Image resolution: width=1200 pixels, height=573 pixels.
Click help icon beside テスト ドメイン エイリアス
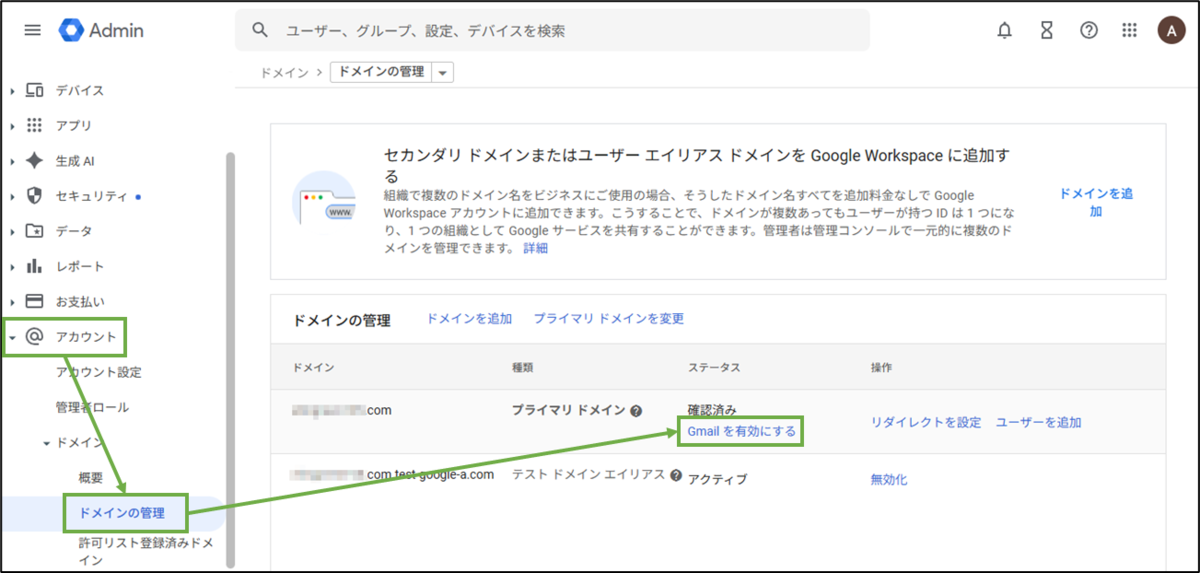click(676, 475)
